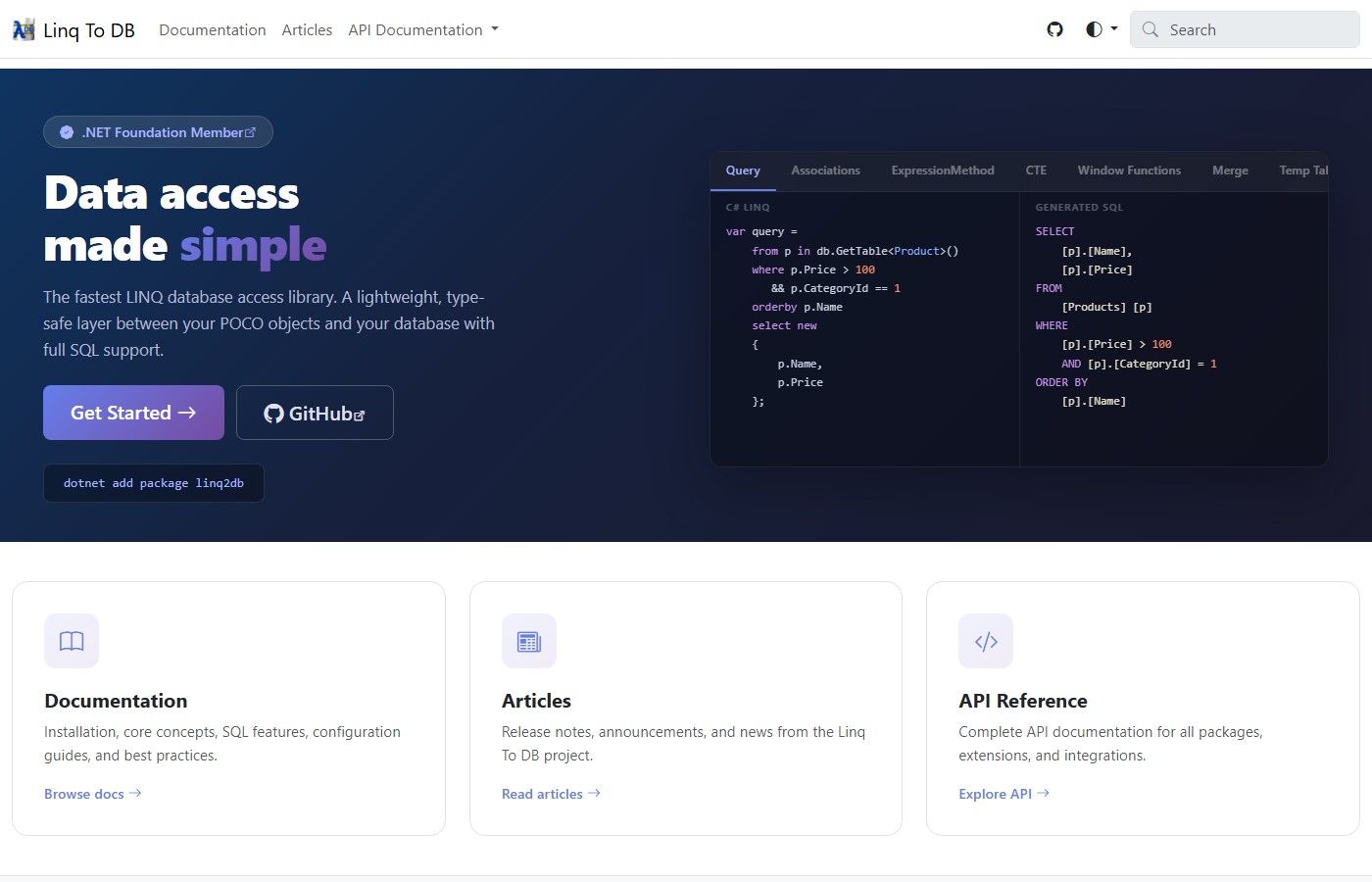The width and height of the screenshot is (1372, 882).
Task: Click the Articles newspaper icon
Action: click(529, 641)
